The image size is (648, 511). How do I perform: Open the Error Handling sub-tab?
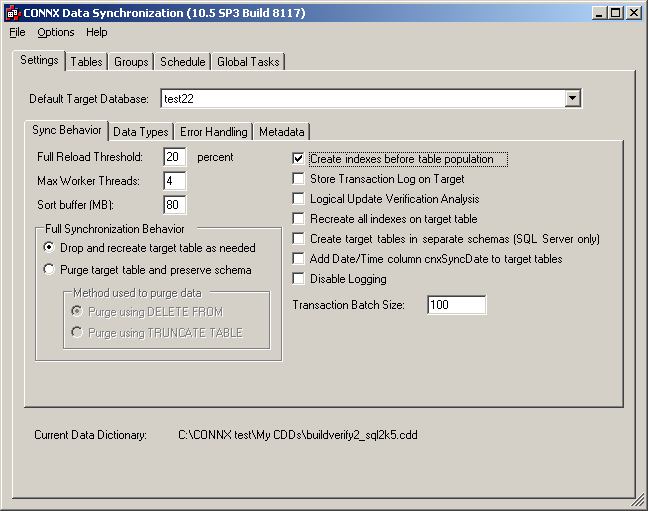coord(214,132)
